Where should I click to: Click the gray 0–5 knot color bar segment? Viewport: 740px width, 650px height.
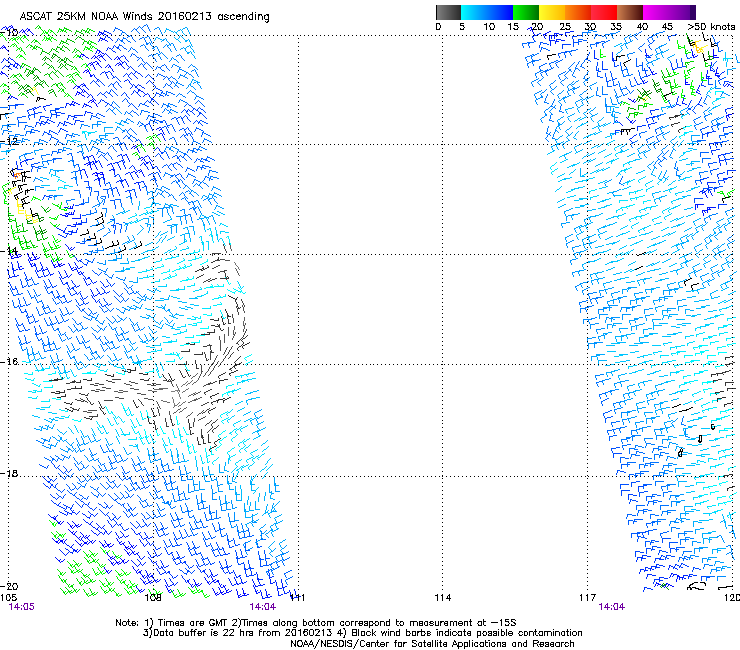click(448, 12)
